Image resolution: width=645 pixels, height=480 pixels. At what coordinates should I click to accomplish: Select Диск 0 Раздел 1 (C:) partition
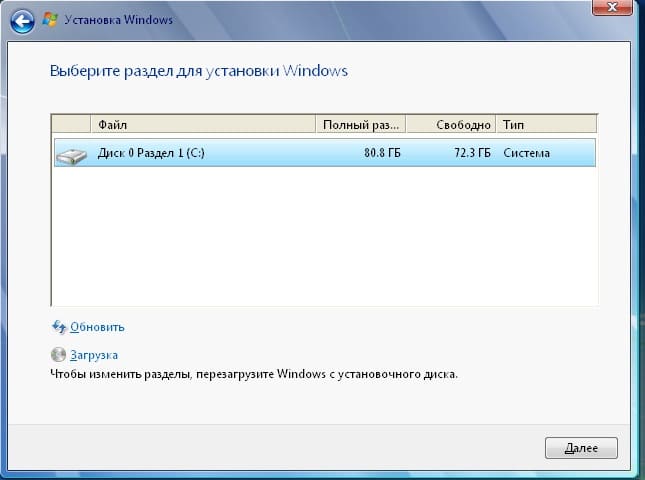(x=150, y=154)
